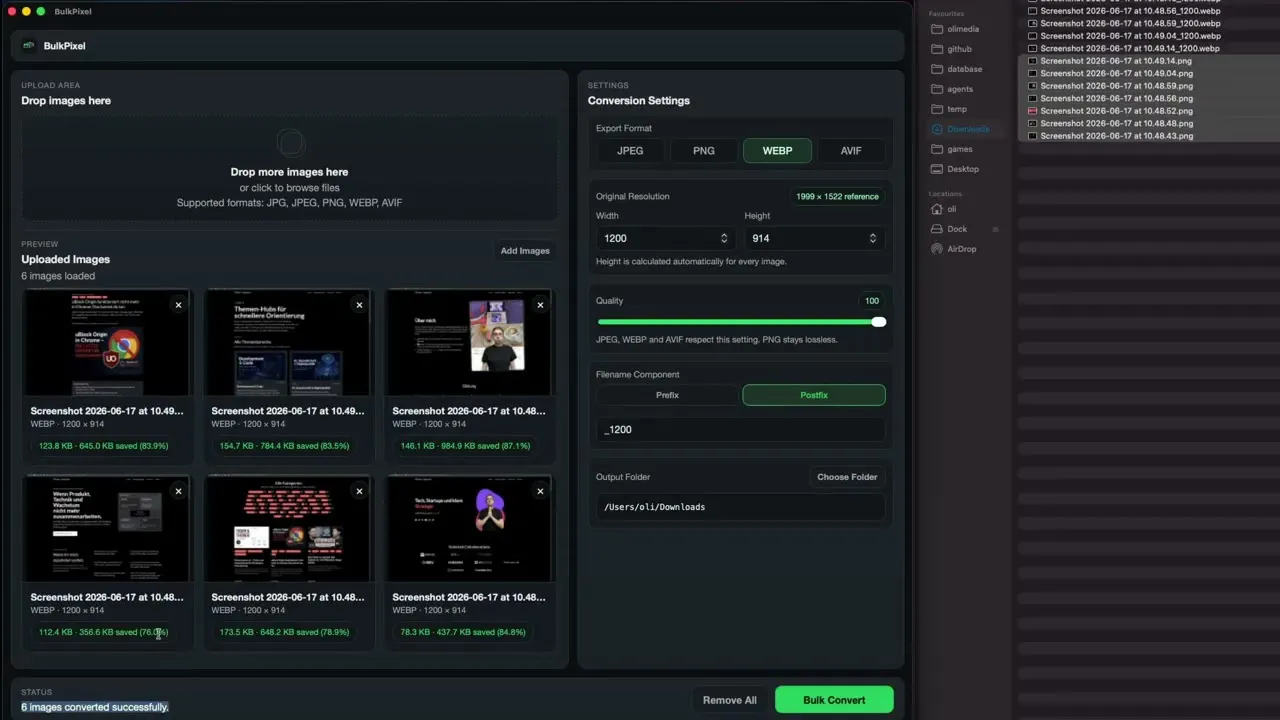Click the Width stepper arrows
1280x720 pixels.
(724, 238)
